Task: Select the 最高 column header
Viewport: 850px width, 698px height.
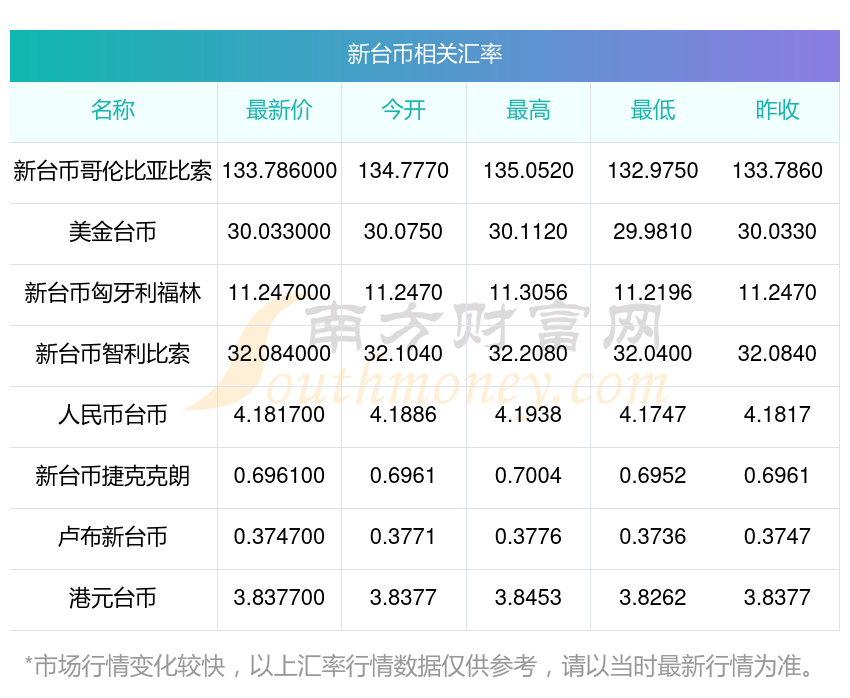Action: 528,110
